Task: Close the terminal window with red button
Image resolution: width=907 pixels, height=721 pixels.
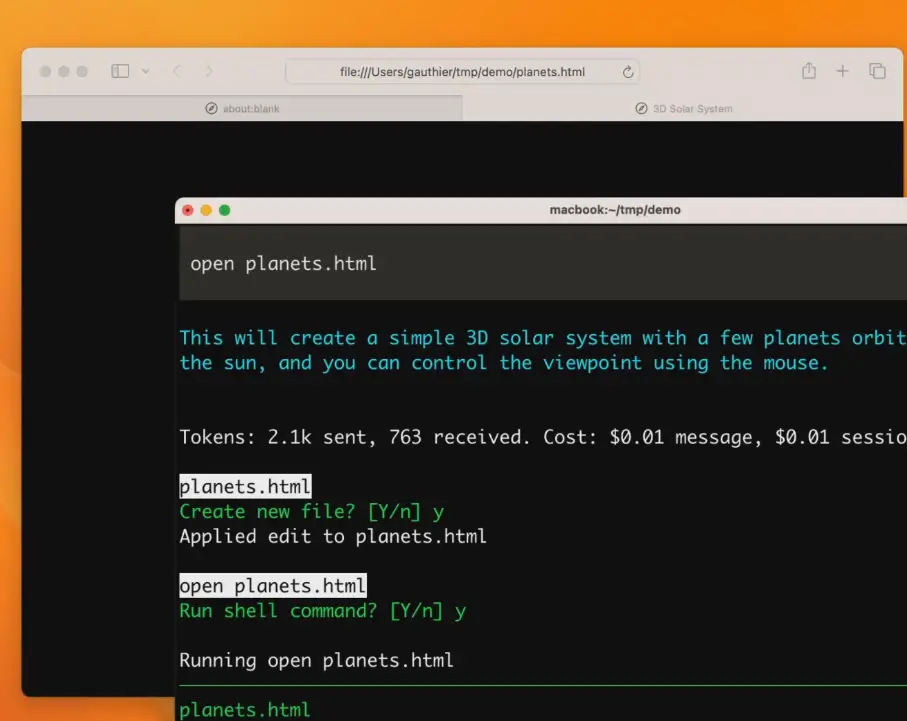Action: coord(188,210)
